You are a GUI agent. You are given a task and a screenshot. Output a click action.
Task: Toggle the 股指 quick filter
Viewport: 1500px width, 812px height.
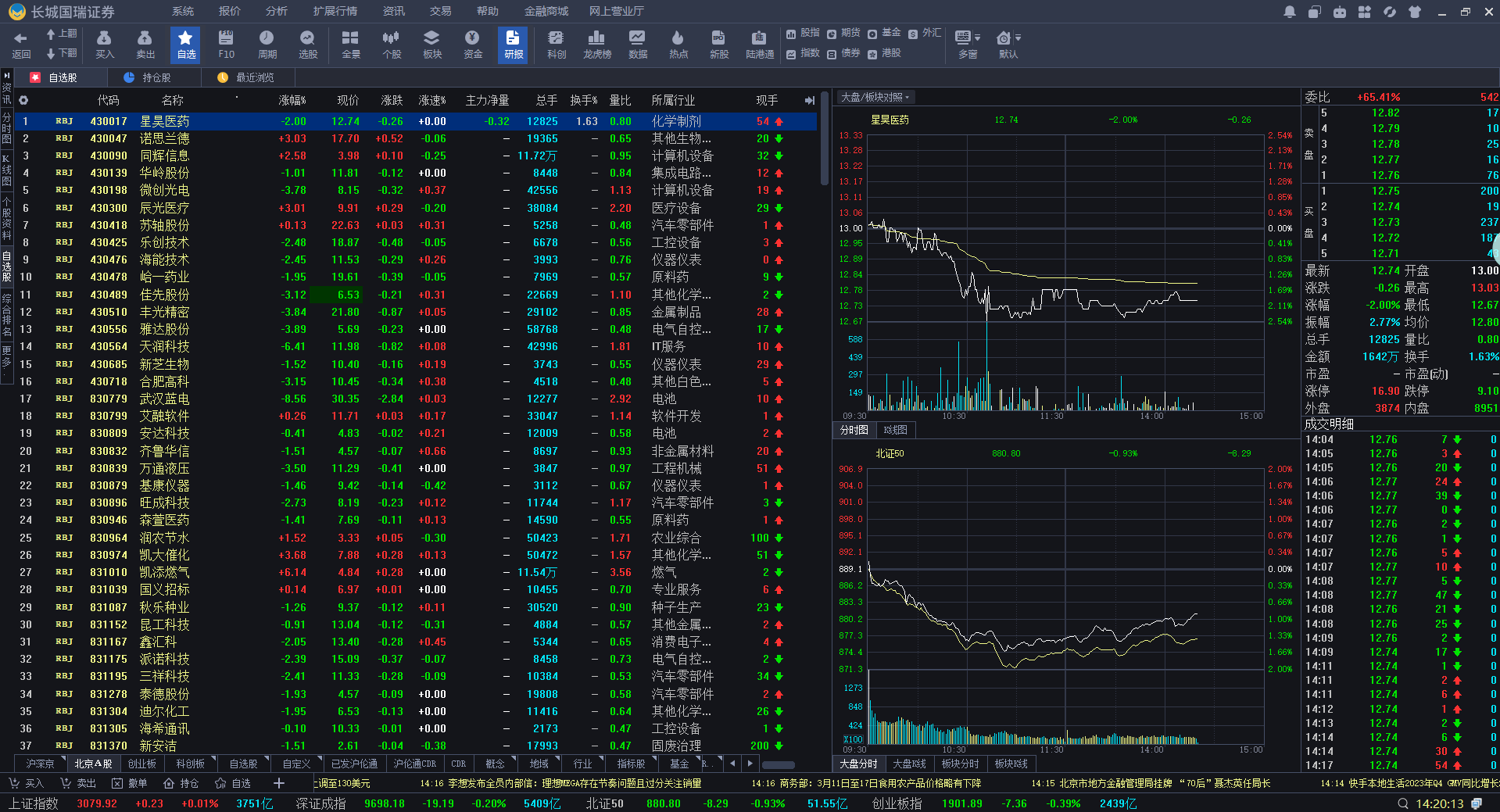coord(803,33)
